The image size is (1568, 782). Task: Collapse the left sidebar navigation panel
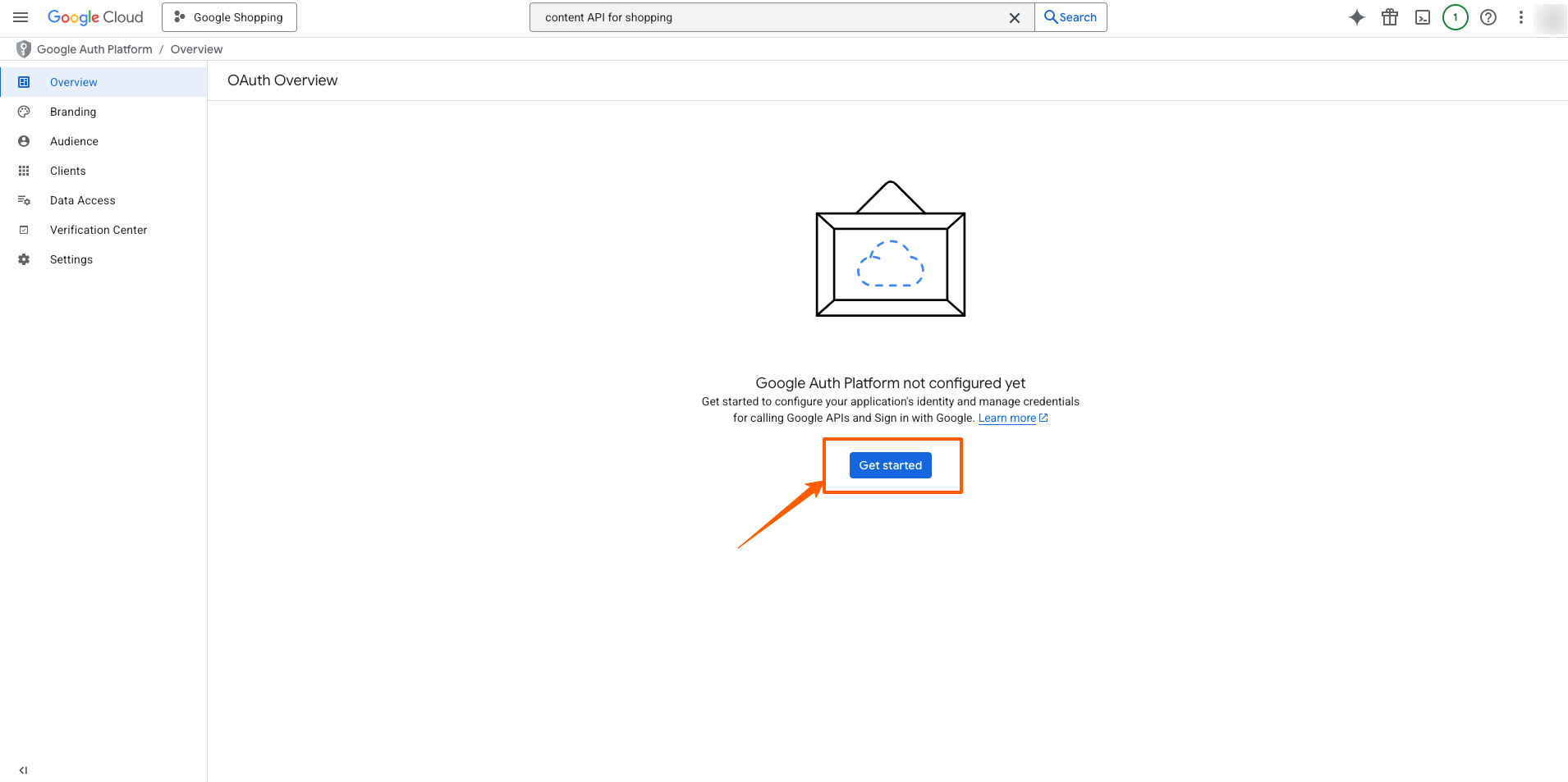tap(23, 770)
